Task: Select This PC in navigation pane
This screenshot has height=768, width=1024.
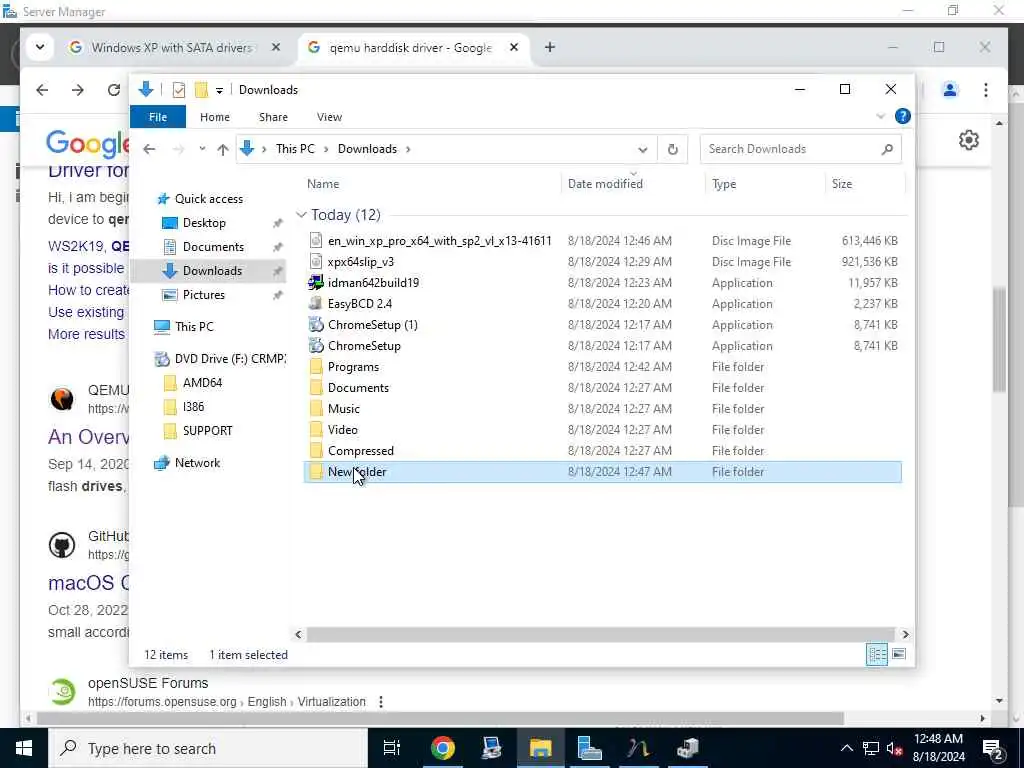Action: [x=193, y=327]
